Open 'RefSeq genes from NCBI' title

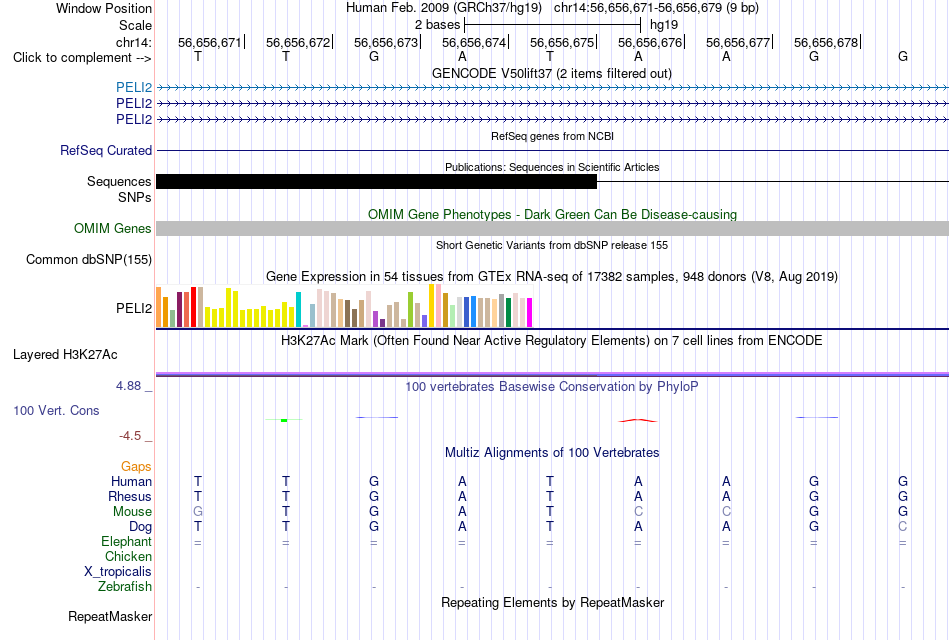(x=553, y=136)
